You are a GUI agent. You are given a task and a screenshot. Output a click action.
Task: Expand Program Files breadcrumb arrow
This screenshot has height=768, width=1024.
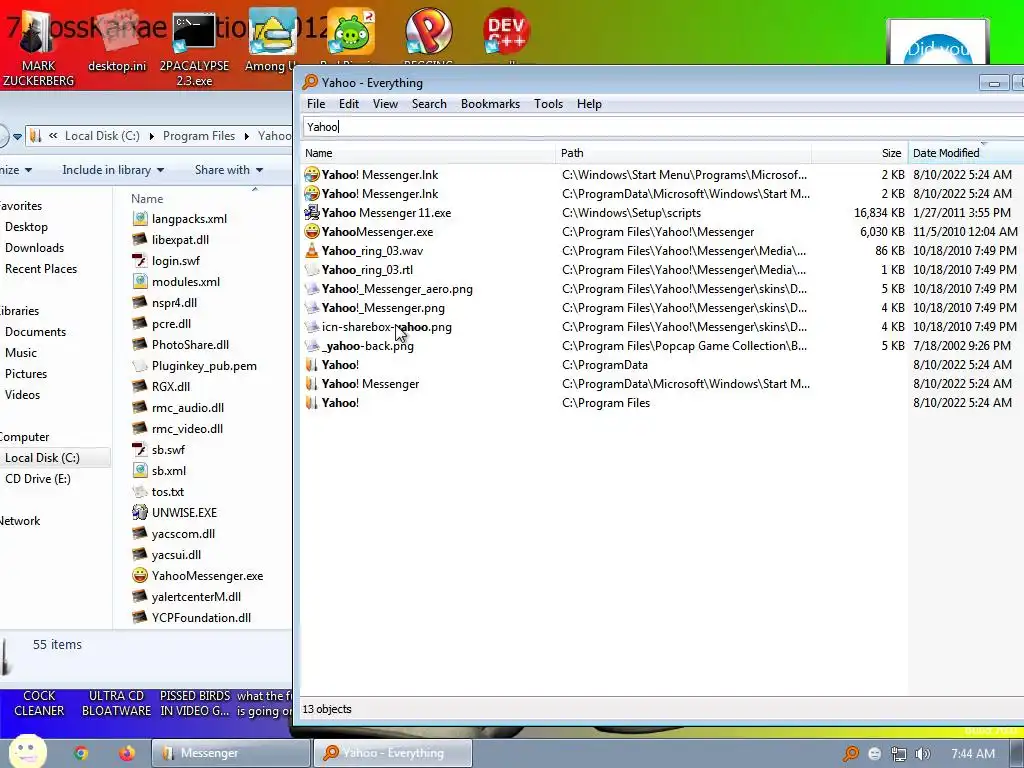point(247,136)
